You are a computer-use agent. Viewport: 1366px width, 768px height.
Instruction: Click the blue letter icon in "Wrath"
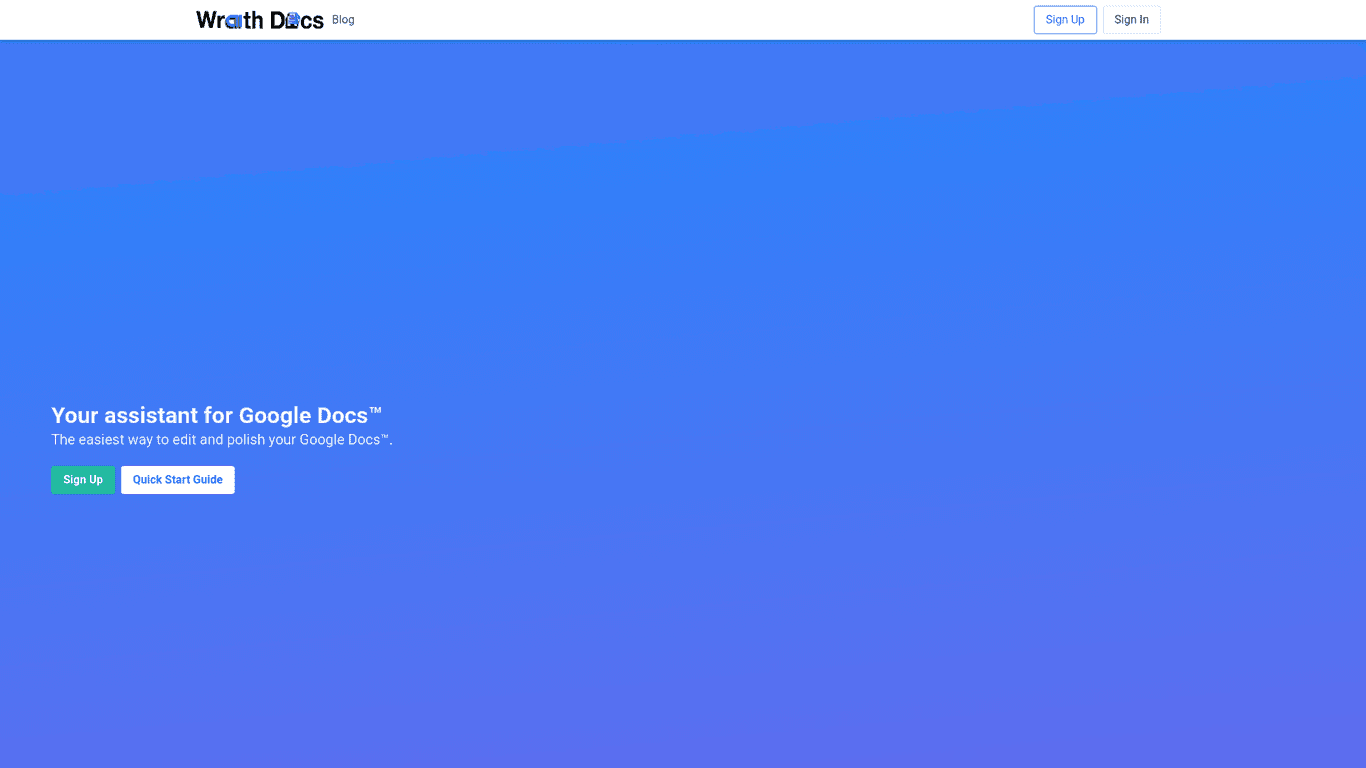(x=233, y=21)
